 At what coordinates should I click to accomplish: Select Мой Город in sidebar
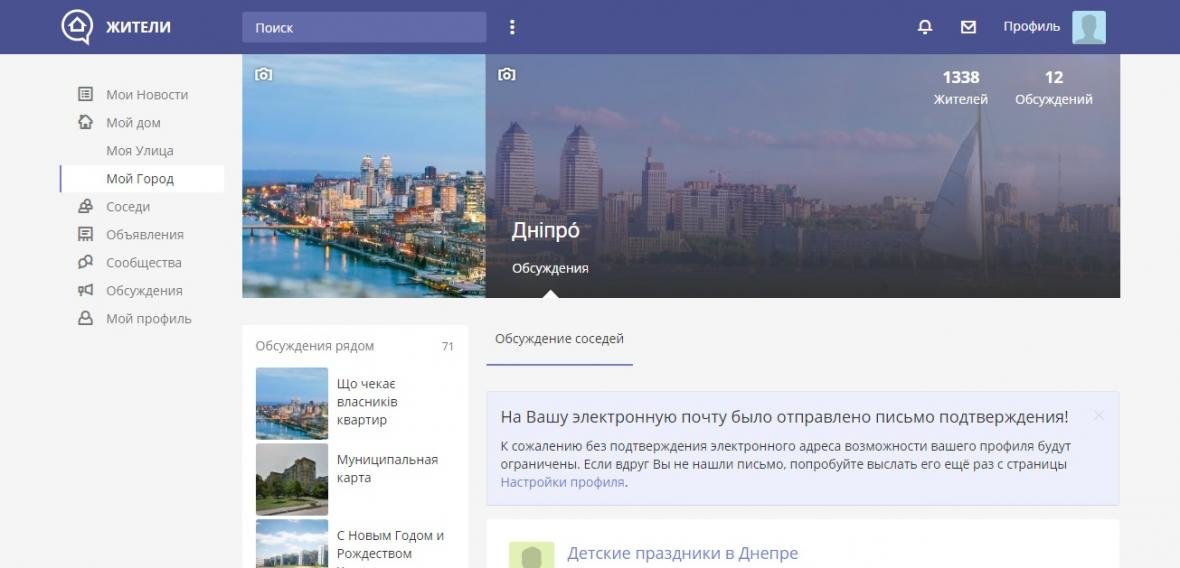point(141,178)
